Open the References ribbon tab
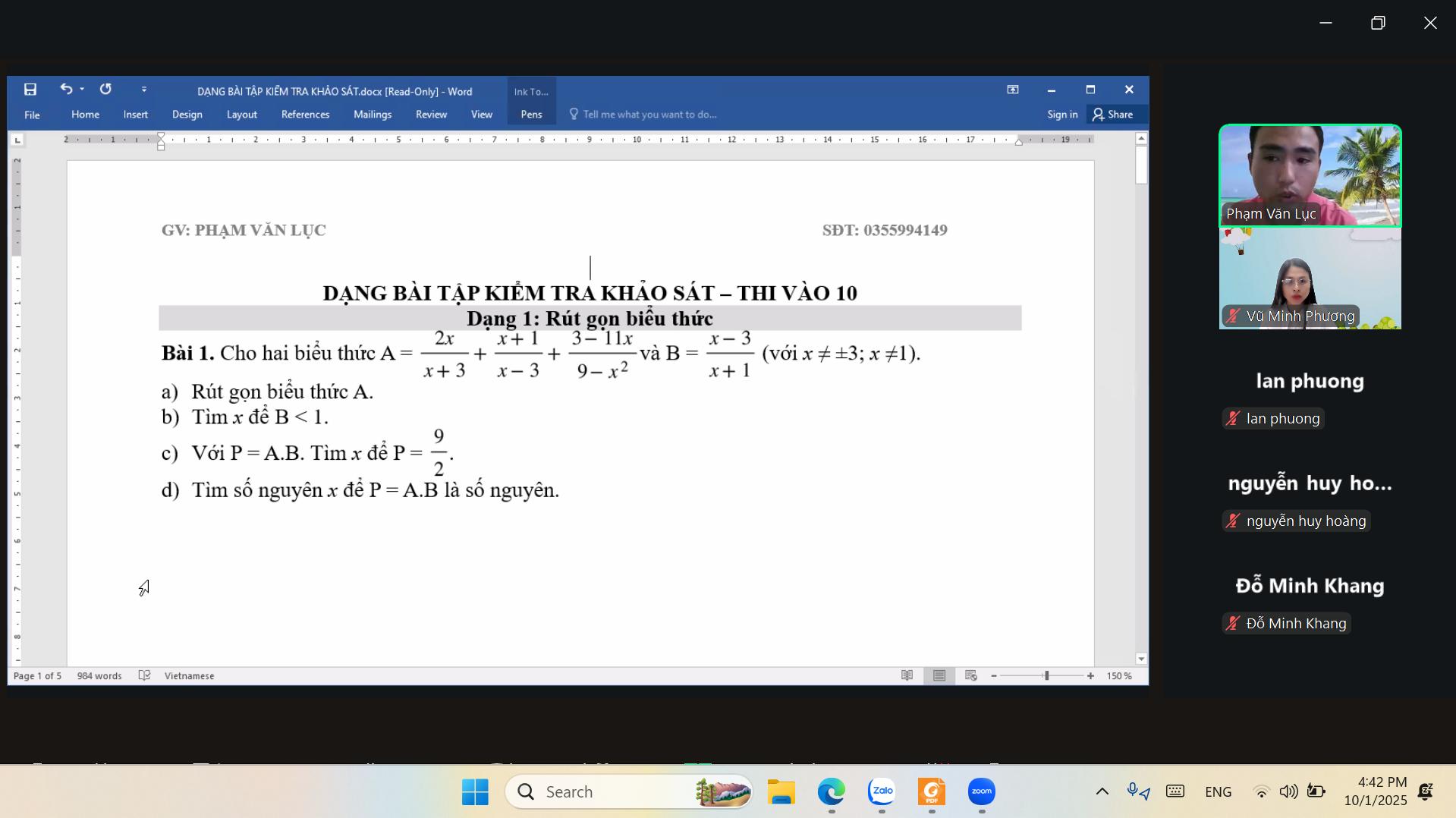 tap(305, 115)
